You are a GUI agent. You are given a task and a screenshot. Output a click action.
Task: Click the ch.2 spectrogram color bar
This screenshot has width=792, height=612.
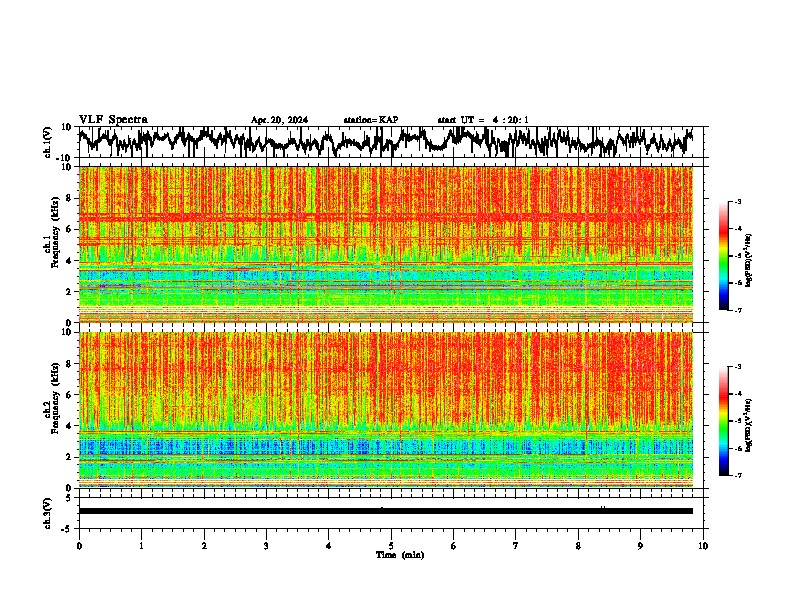[724, 421]
